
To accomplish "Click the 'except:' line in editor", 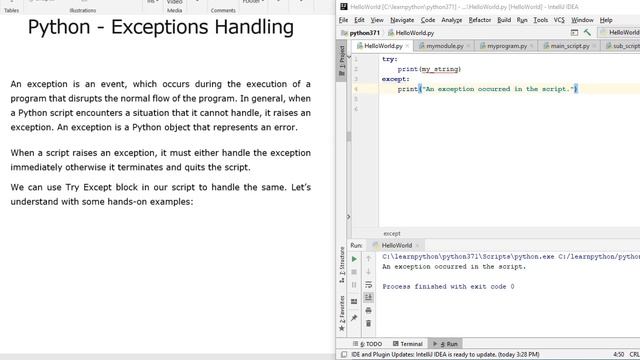I will point(396,79).
